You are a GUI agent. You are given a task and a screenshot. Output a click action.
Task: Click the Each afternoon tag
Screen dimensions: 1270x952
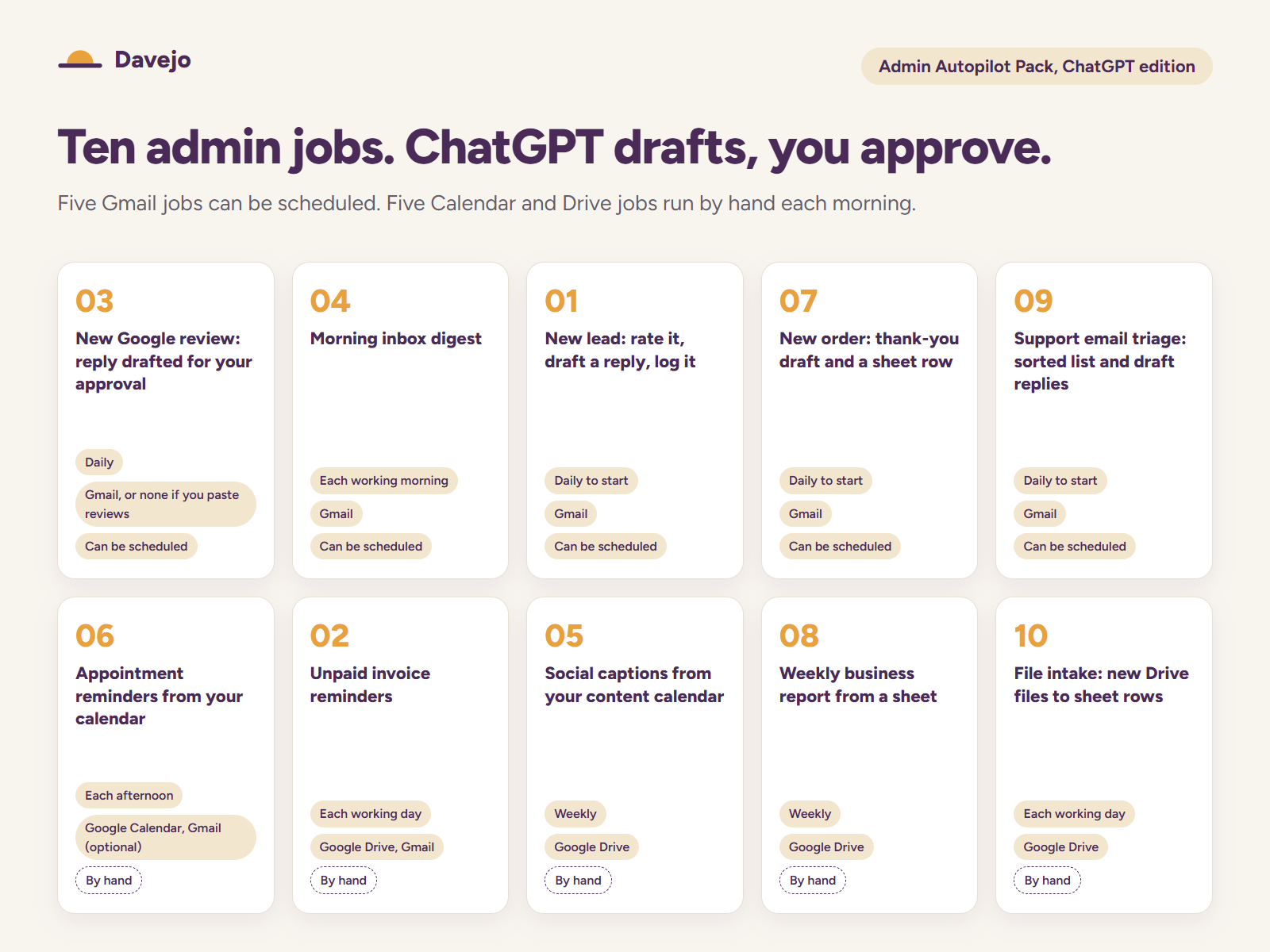tap(129, 795)
